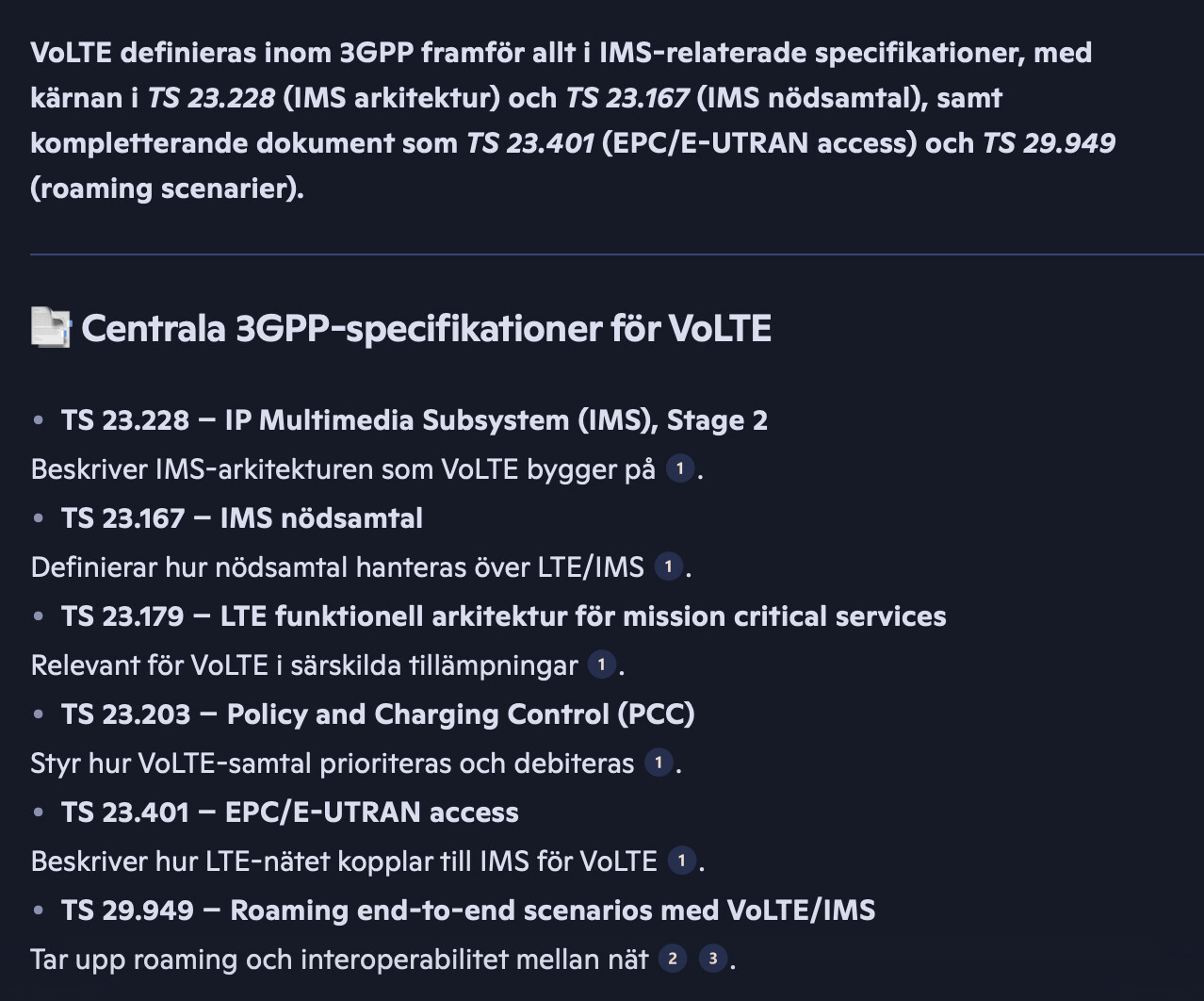Screen dimensions: 1204x1001
Task: Click italic 'TS 23.401' in the intro paragraph
Action: coord(530,142)
